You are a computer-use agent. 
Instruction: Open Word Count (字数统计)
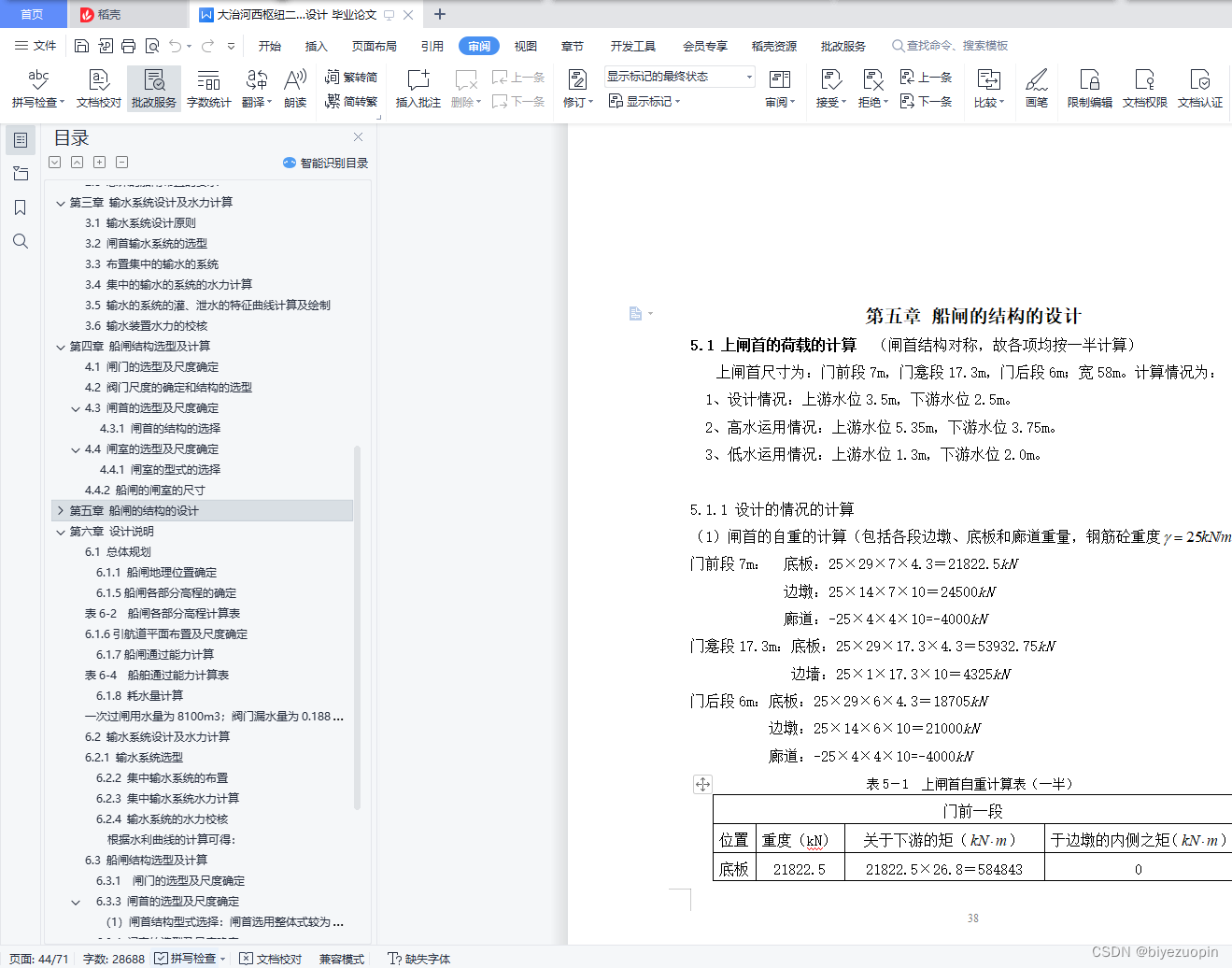pos(209,89)
